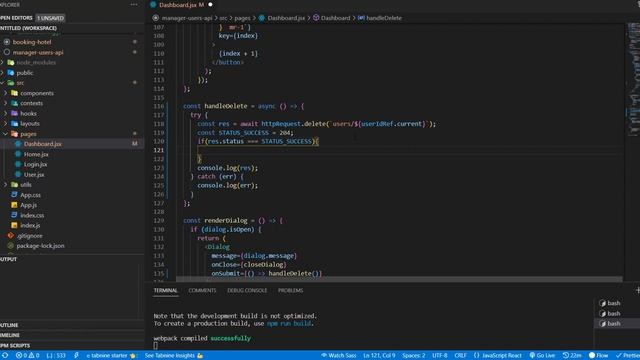Collapse the src folder
This screenshot has width=640, height=360.
coord(20,83)
